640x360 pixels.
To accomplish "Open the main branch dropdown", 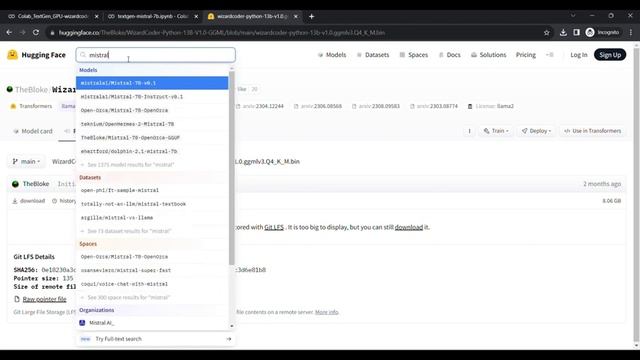I will coord(26,162).
